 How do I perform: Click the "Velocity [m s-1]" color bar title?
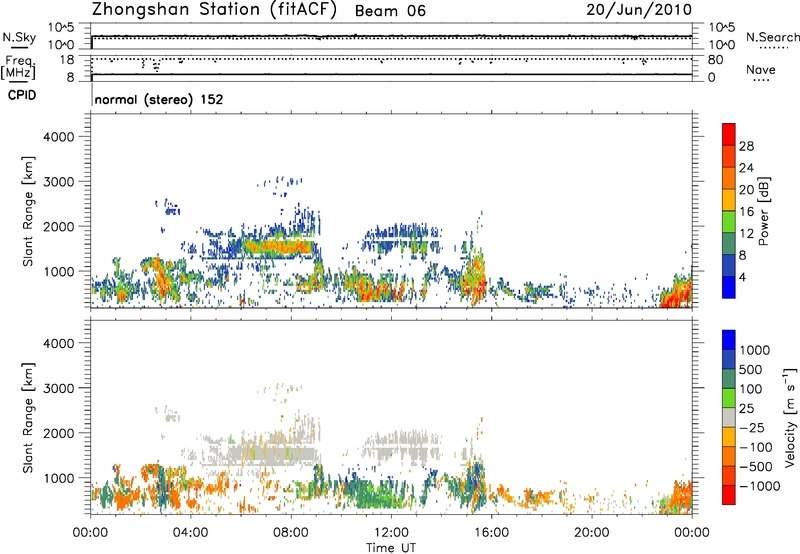click(790, 417)
